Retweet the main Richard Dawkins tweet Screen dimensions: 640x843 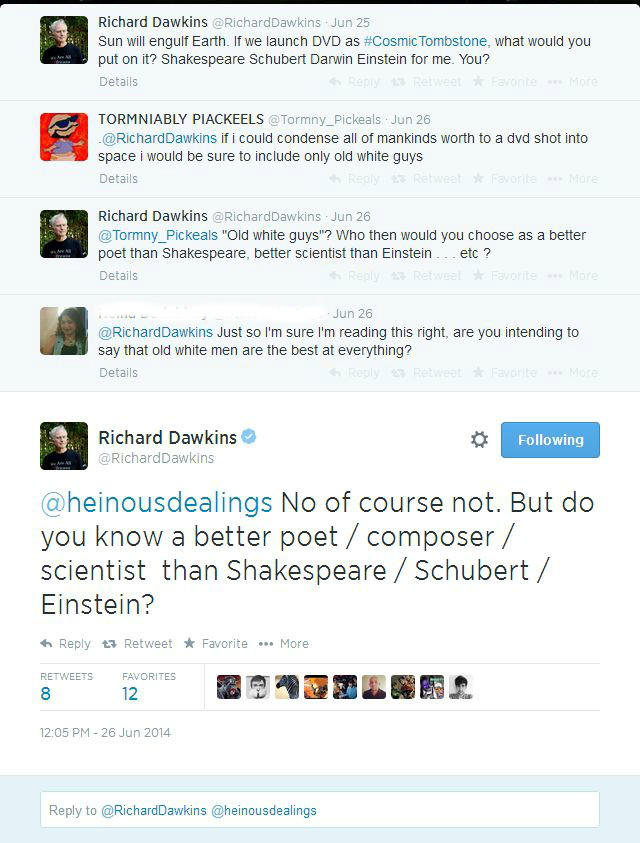pyautogui.click(x=137, y=644)
